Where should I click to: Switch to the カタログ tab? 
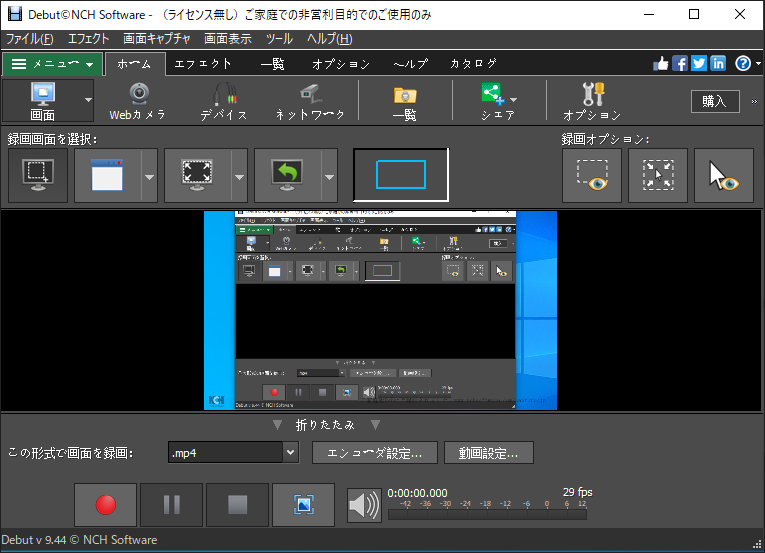[x=473, y=64]
